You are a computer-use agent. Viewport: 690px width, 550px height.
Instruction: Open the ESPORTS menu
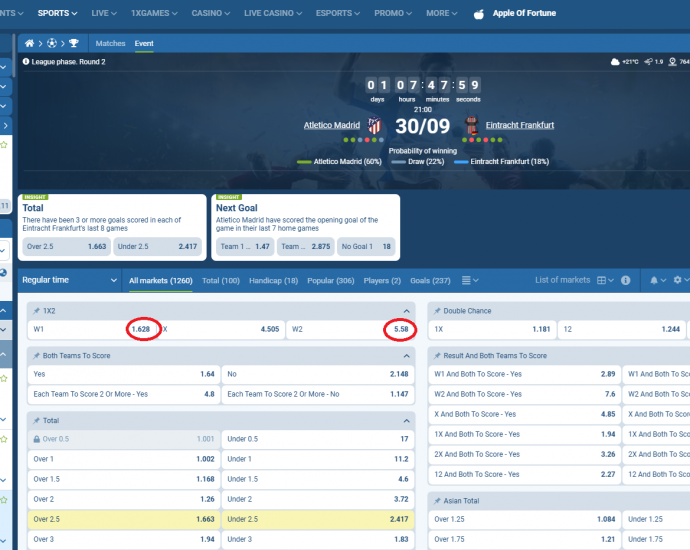pos(338,13)
